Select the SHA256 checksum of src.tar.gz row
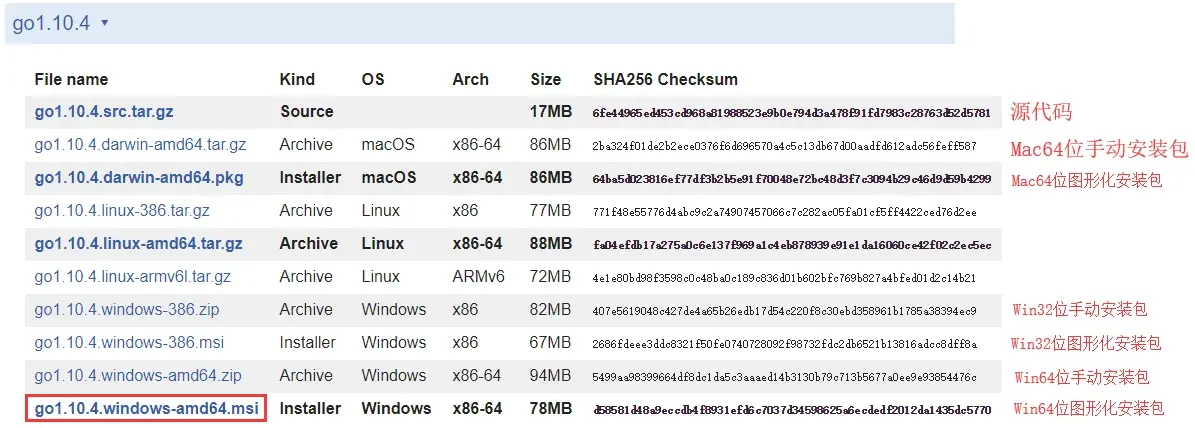 (x=791, y=113)
